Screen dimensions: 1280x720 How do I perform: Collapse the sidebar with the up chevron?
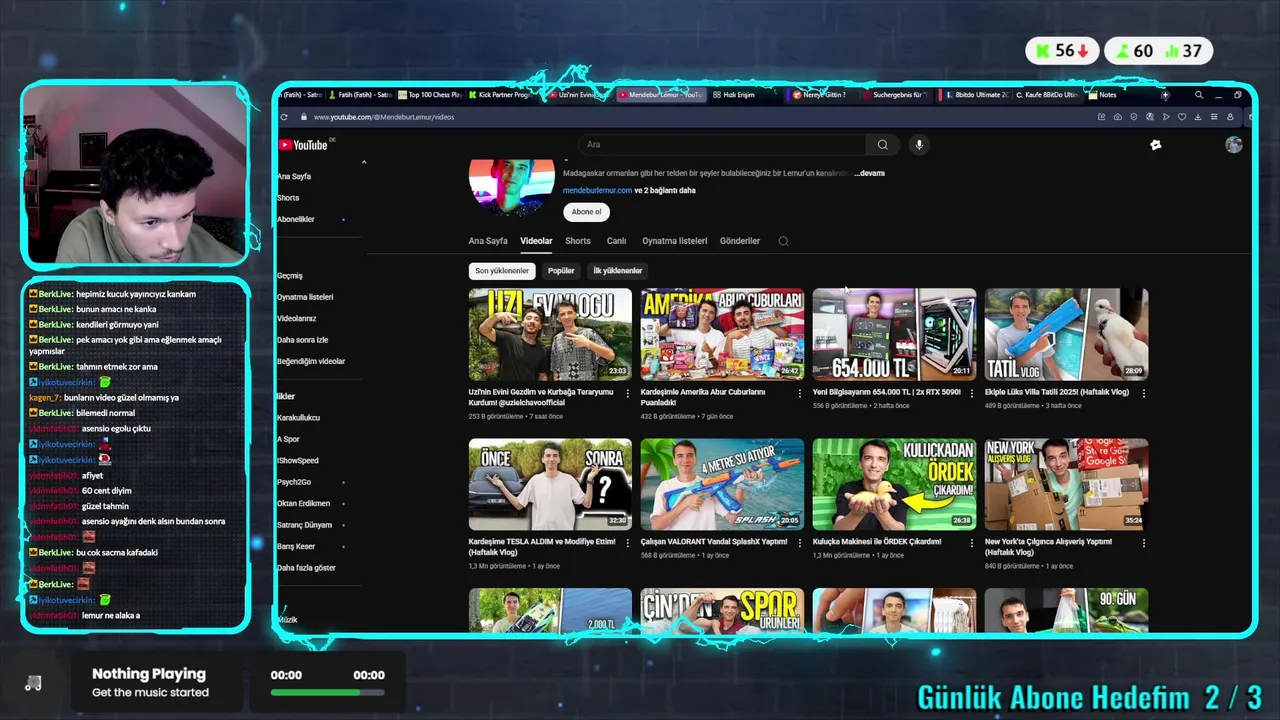364,162
